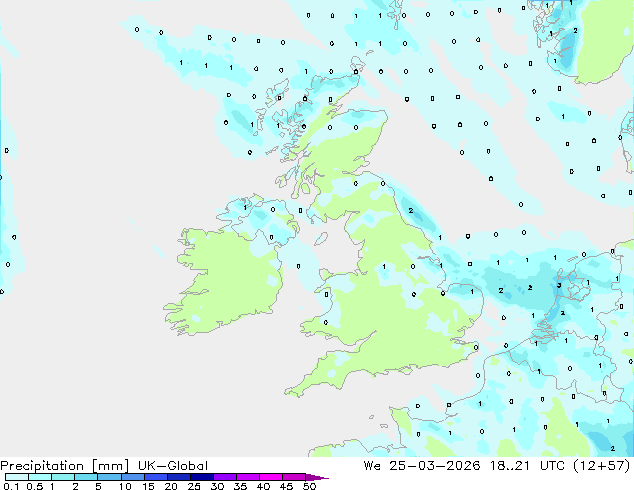Image resolution: width=634 pixels, height=490 pixels.
Task: Click the date '25-03-2026' in the footer
Action: (x=435, y=466)
